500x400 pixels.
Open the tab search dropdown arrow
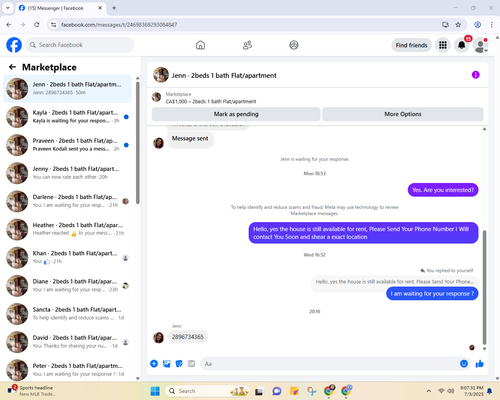pos(8,8)
